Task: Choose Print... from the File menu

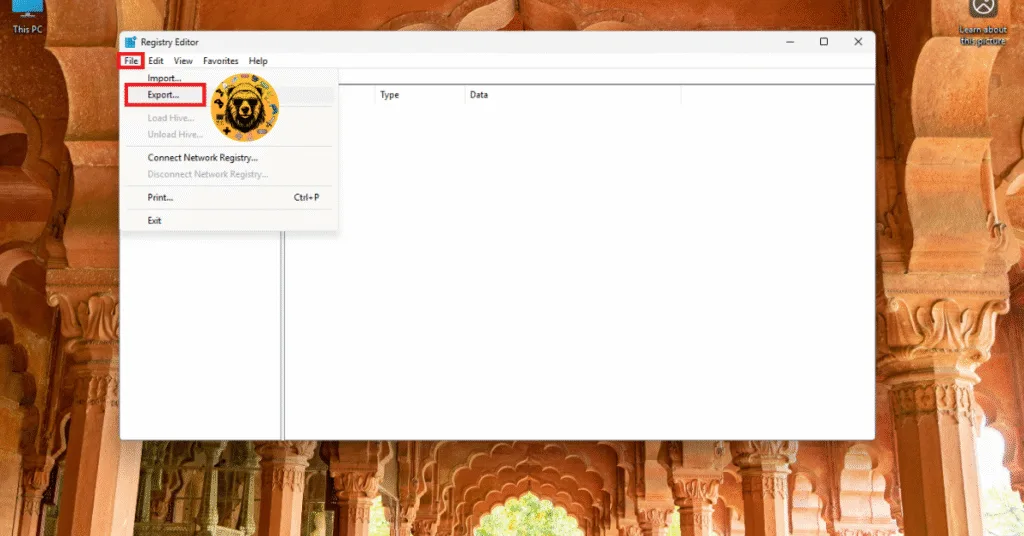Action: (x=161, y=198)
